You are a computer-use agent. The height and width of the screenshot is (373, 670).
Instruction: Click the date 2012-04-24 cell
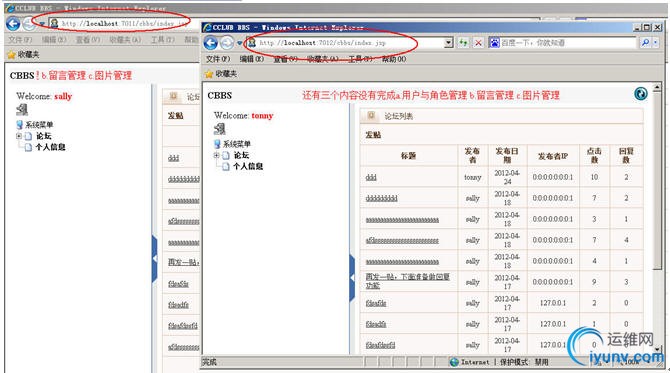click(x=507, y=177)
